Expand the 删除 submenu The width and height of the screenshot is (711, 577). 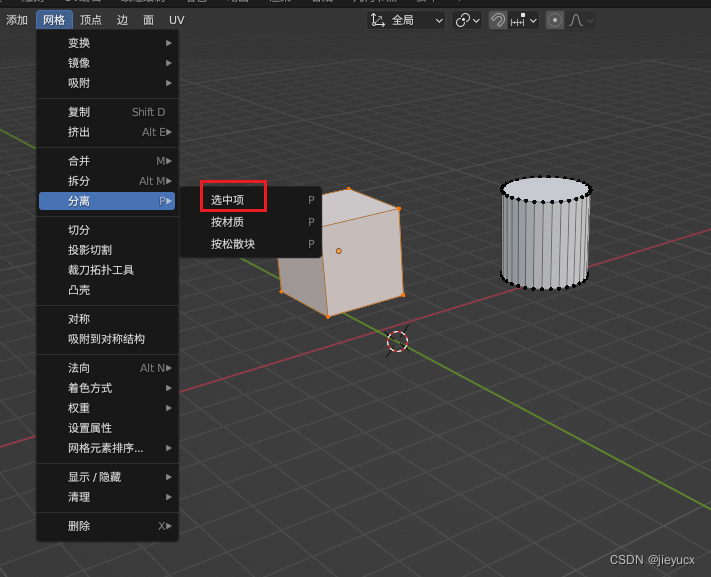tap(107, 526)
